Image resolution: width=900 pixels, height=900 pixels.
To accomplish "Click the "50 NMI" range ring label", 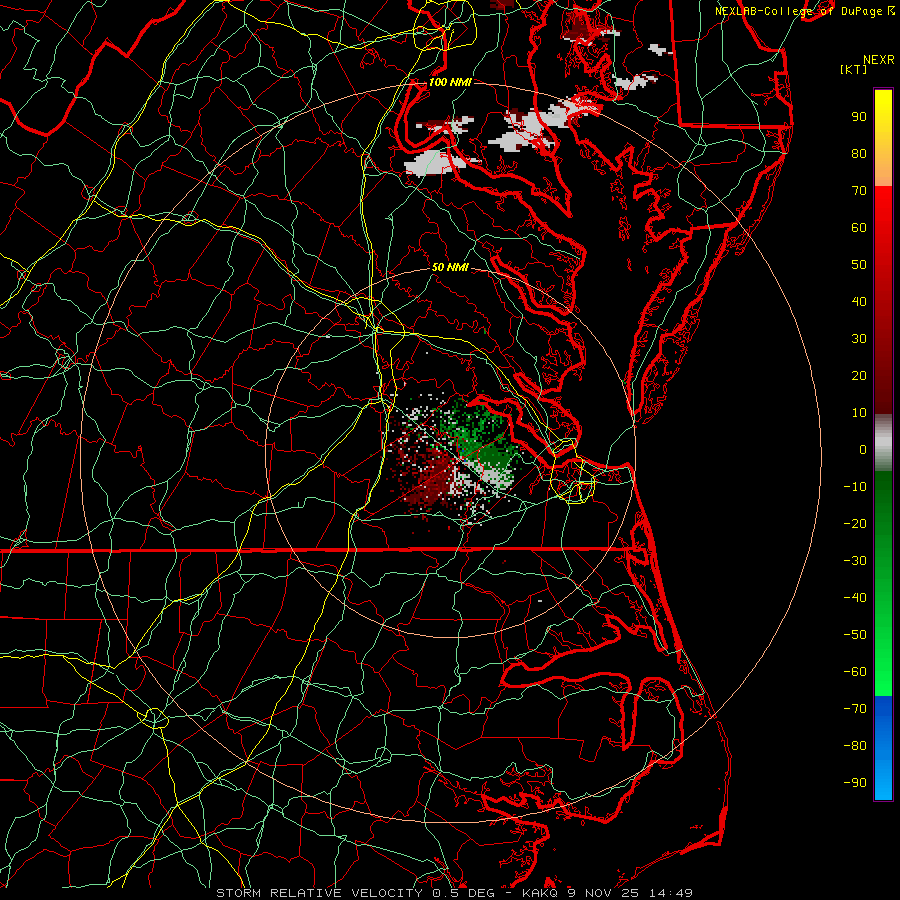I will 450,267.
